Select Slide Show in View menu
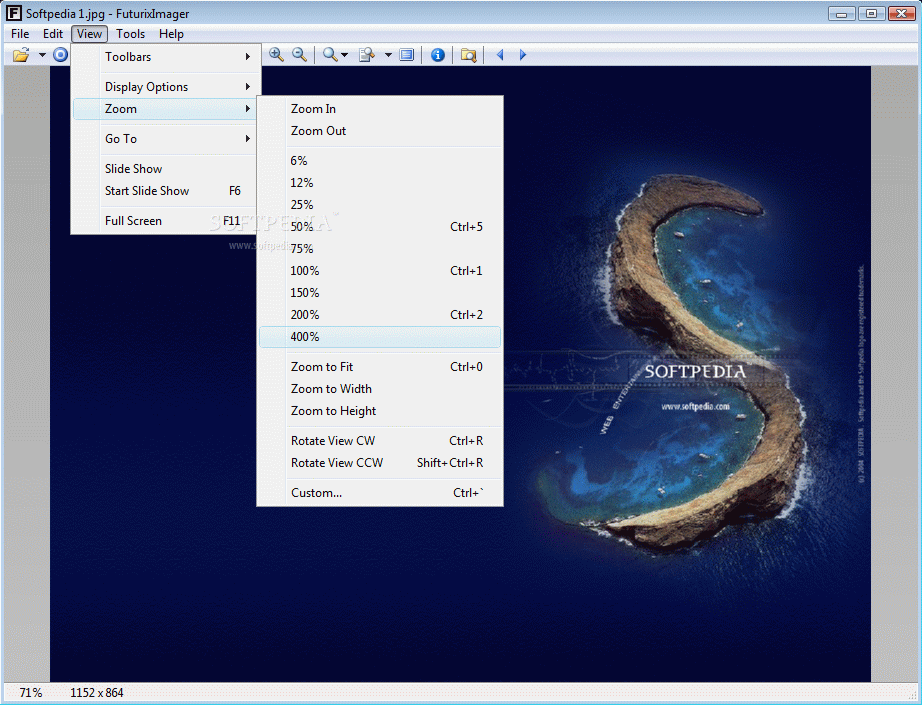The width and height of the screenshot is (922, 705). point(165,169)
